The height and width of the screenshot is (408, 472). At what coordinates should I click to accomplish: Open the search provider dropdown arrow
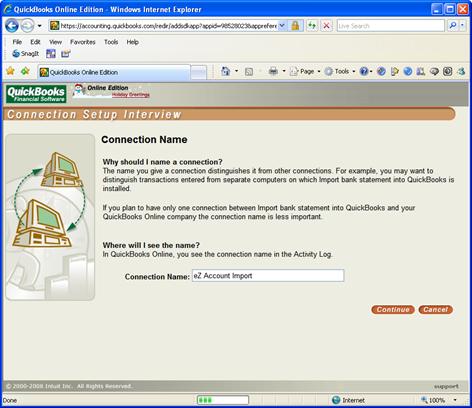pos(462,25)
